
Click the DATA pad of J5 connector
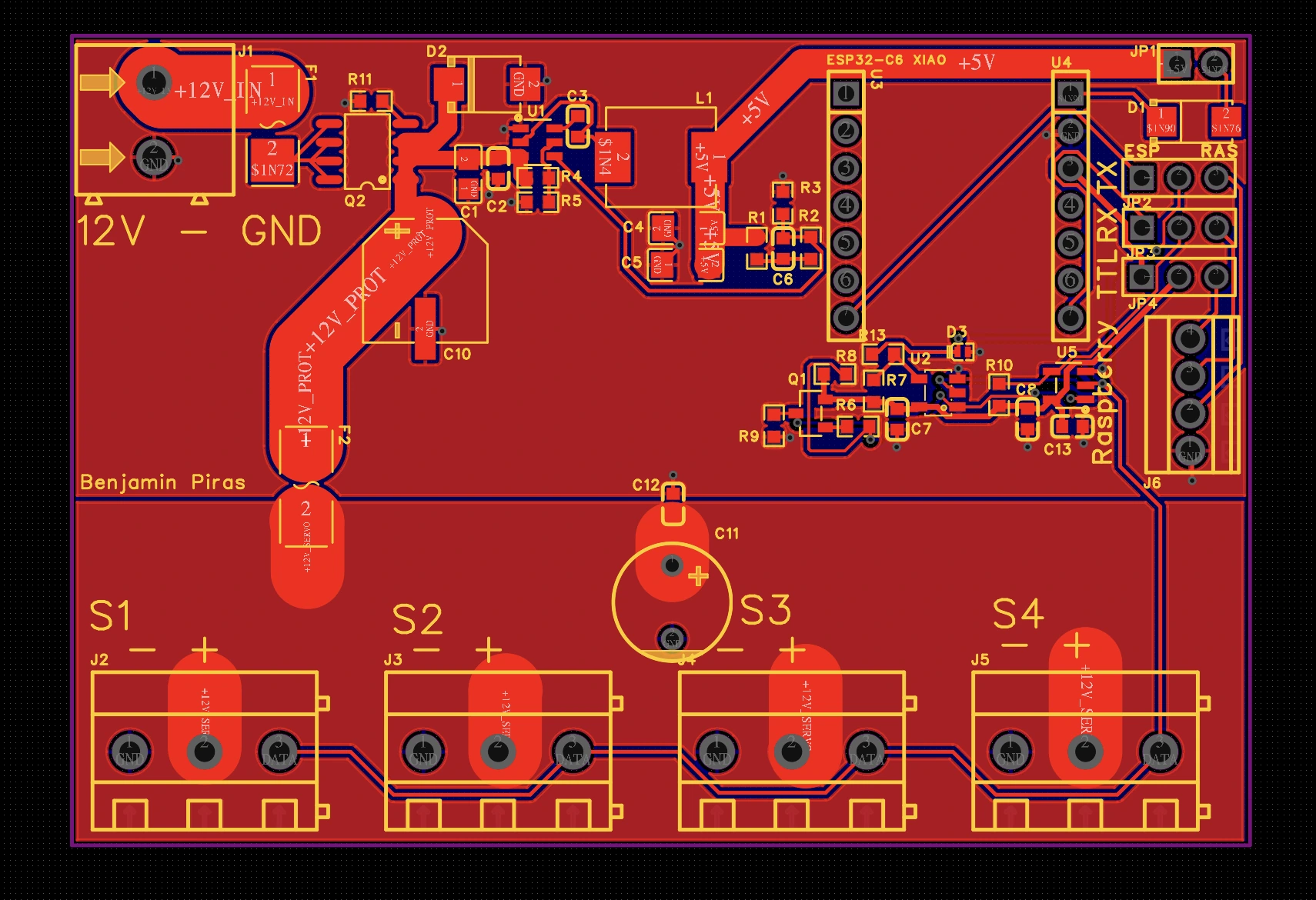click(x=1160, y=750)
